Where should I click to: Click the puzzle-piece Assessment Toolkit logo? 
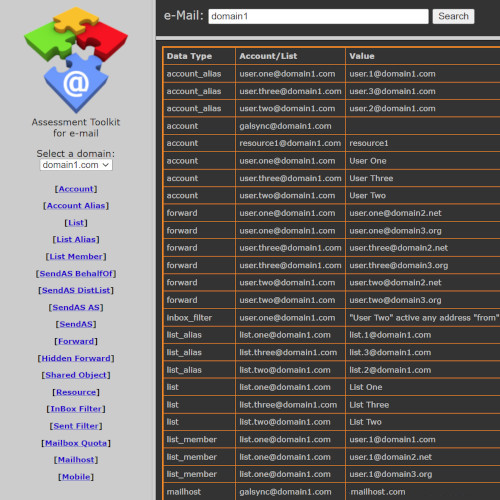pyautogui.click(x=76, y=60)
